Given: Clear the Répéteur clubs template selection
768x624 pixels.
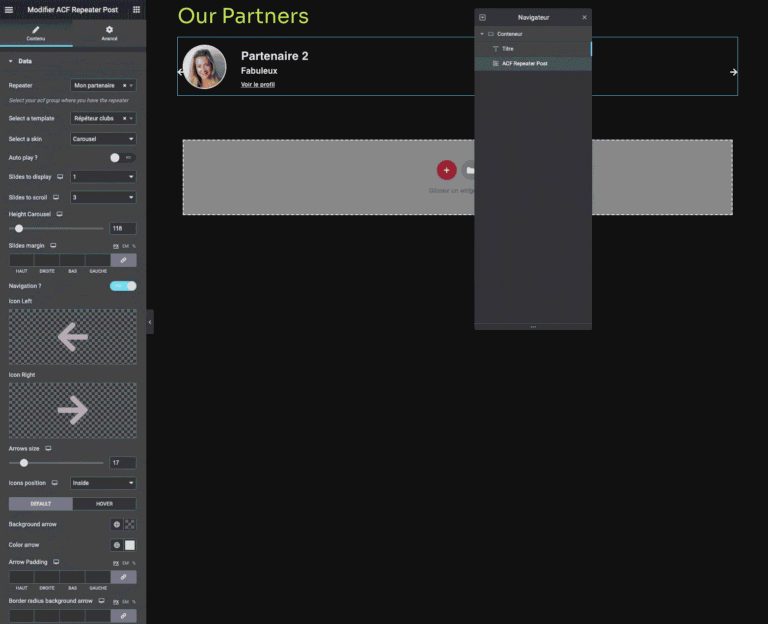Looking at the screenshot, I should (124, 118).
